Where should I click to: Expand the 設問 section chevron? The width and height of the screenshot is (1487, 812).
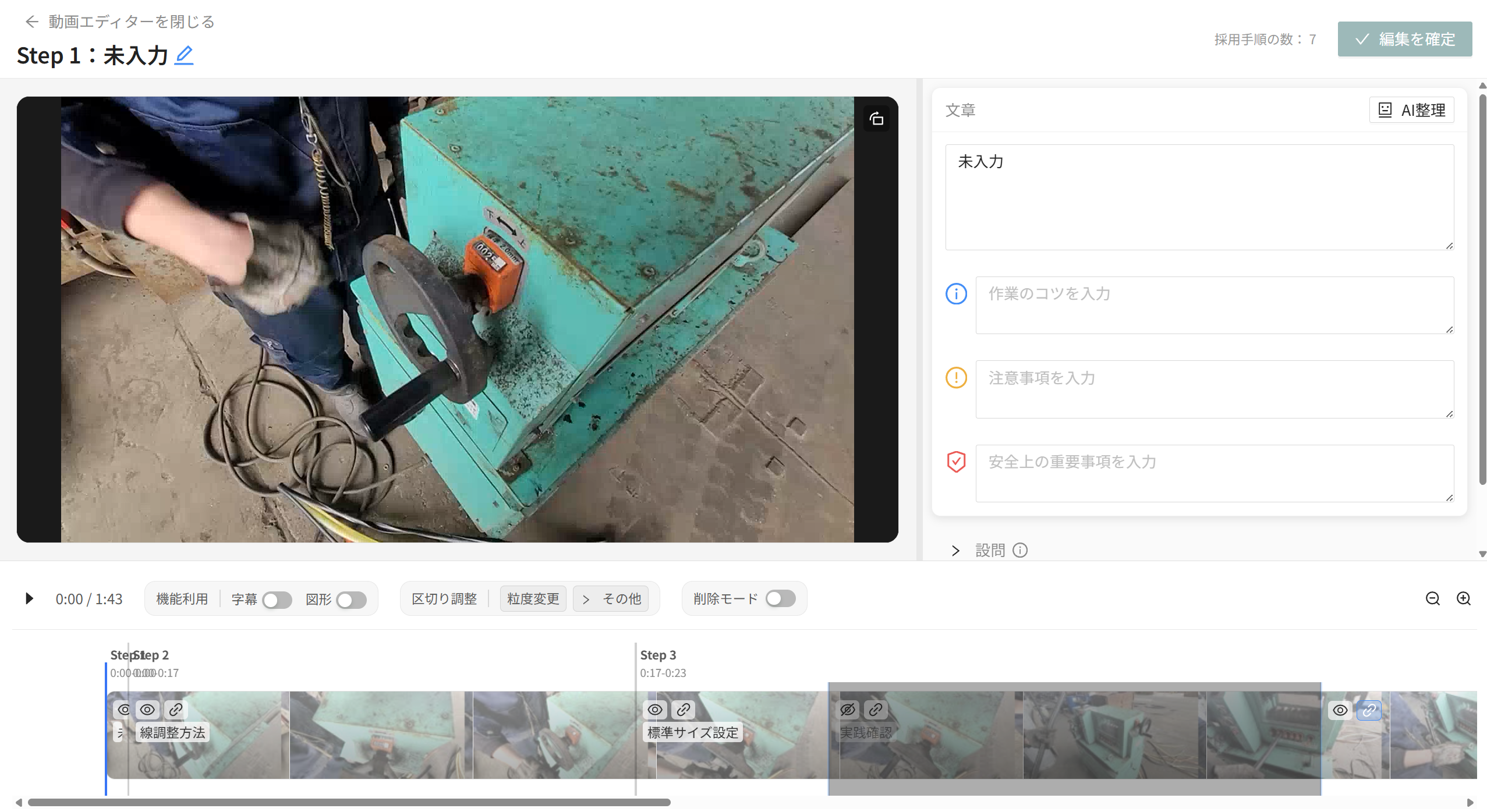[x=955, y=551]
